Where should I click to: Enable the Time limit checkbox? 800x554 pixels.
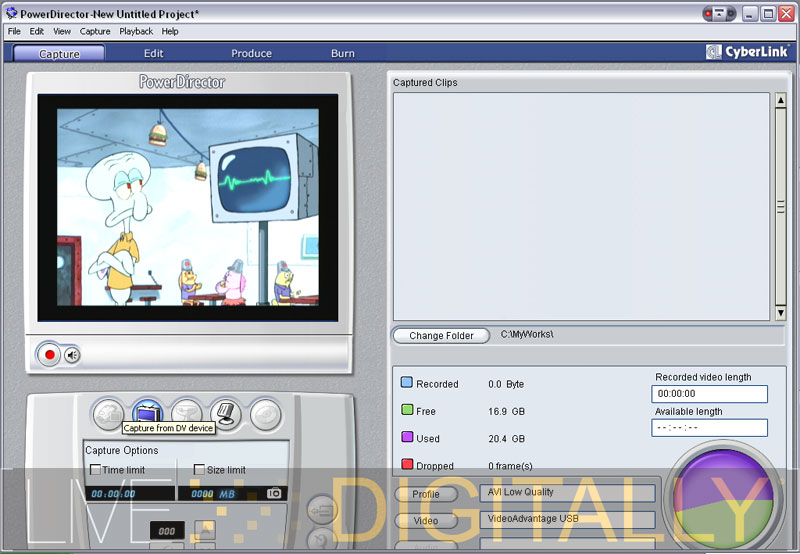[x=95, y=470]
